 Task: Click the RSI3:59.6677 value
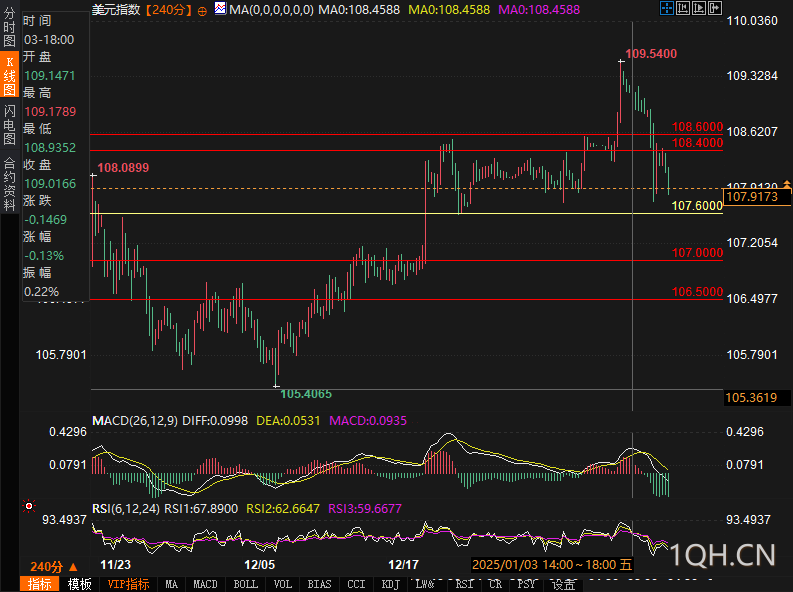point(365,509)
